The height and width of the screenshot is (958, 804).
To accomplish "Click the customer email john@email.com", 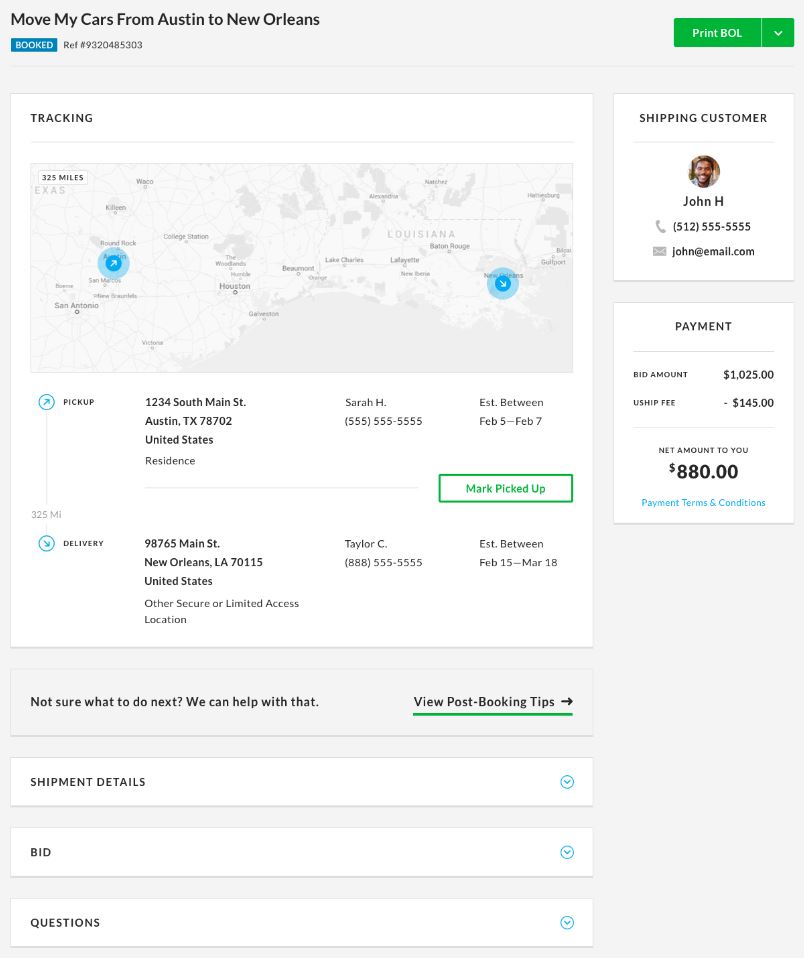I will (713, 252).
